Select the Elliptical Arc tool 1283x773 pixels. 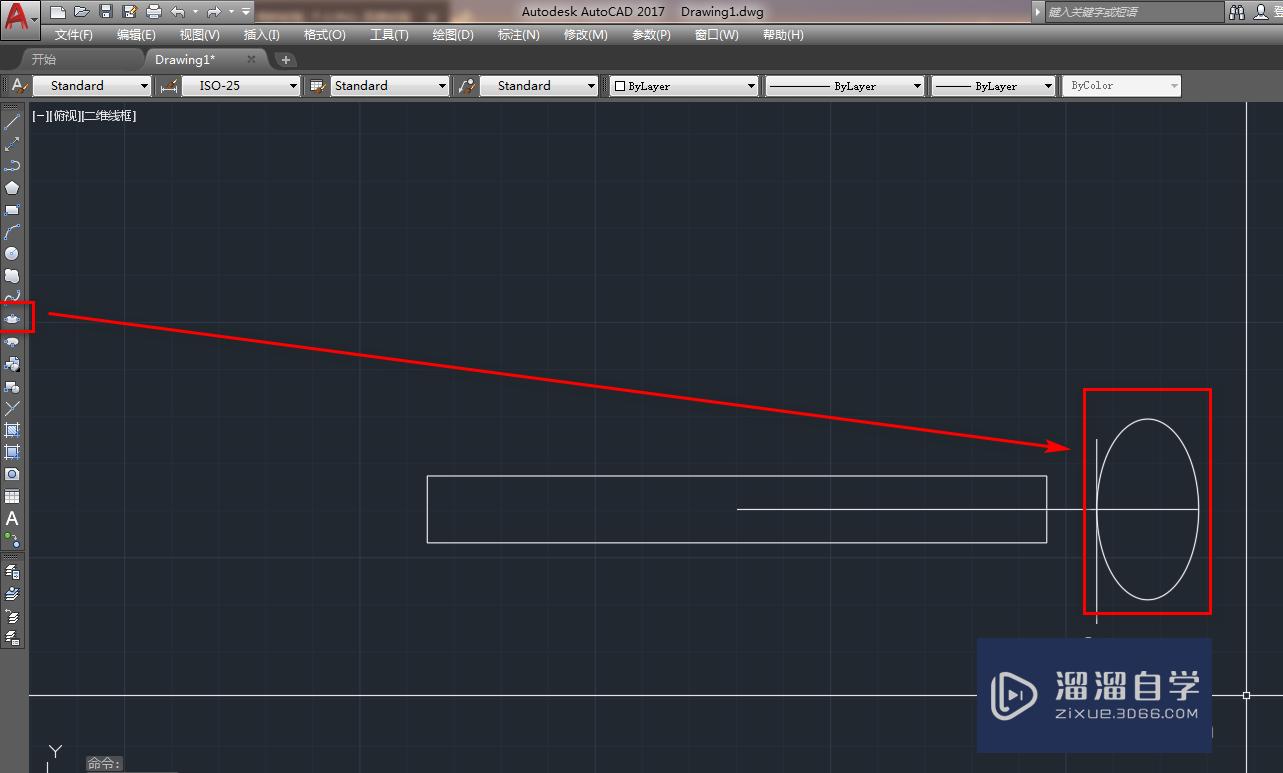tap(12, 342)
